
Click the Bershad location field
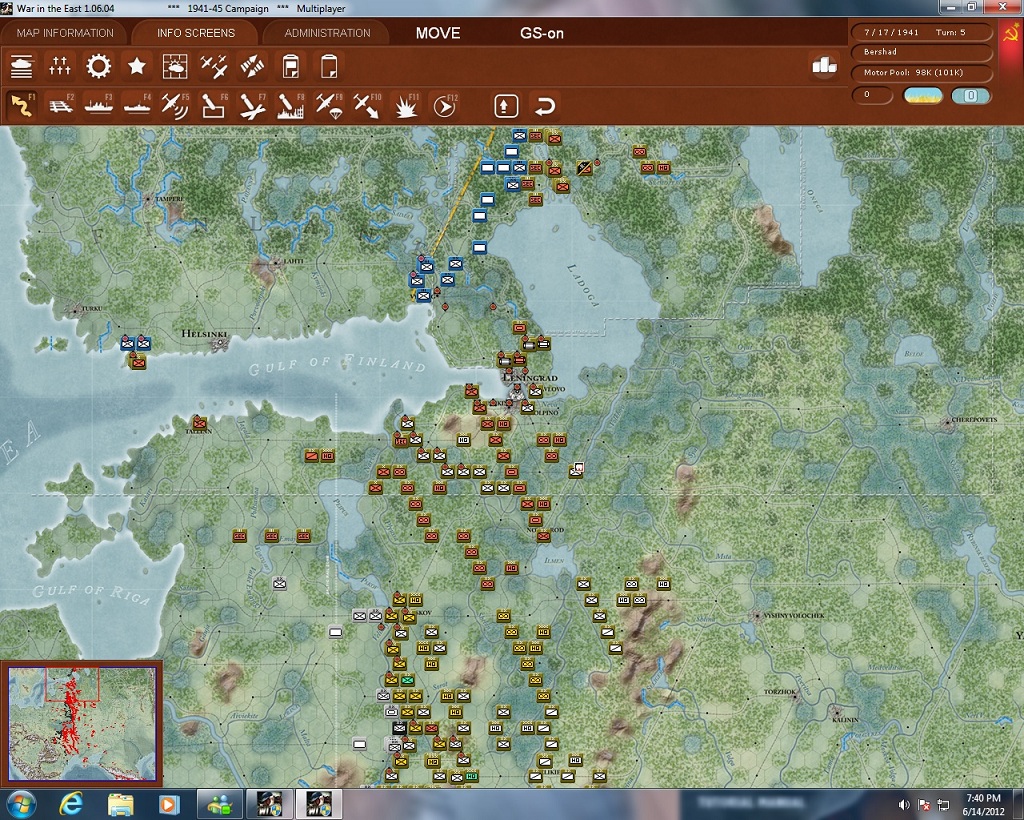tap(921, 52)
